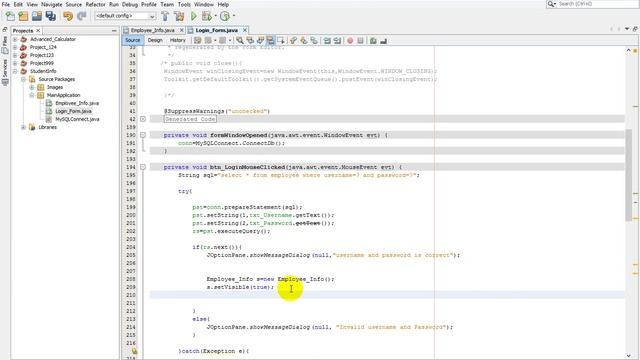Click Clean and Build Project icon

(179, 16)
